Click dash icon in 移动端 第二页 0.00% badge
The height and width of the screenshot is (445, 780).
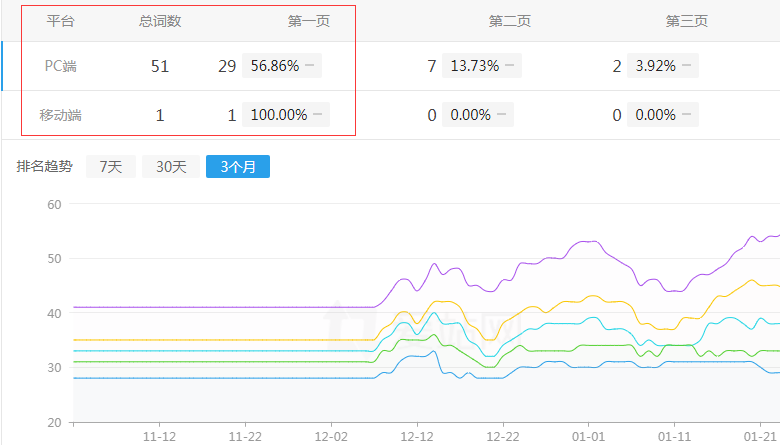click(x=501, y=115)
